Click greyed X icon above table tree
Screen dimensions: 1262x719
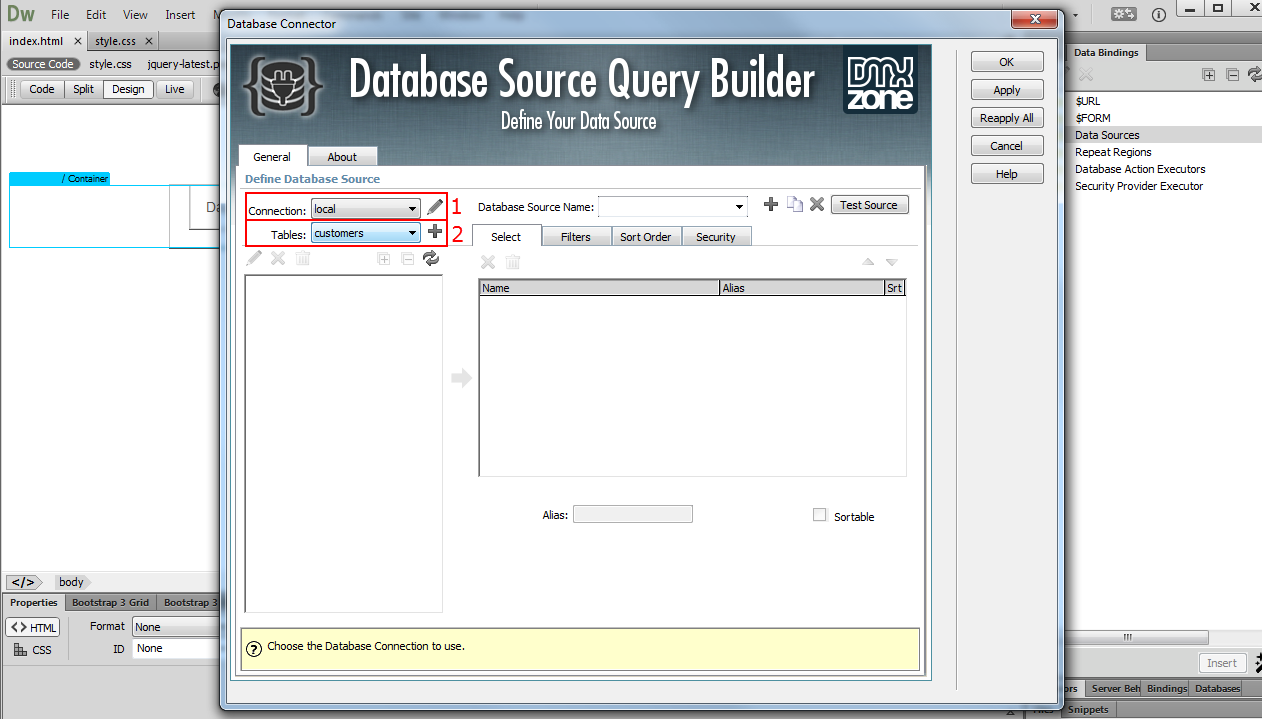(279, 259)
